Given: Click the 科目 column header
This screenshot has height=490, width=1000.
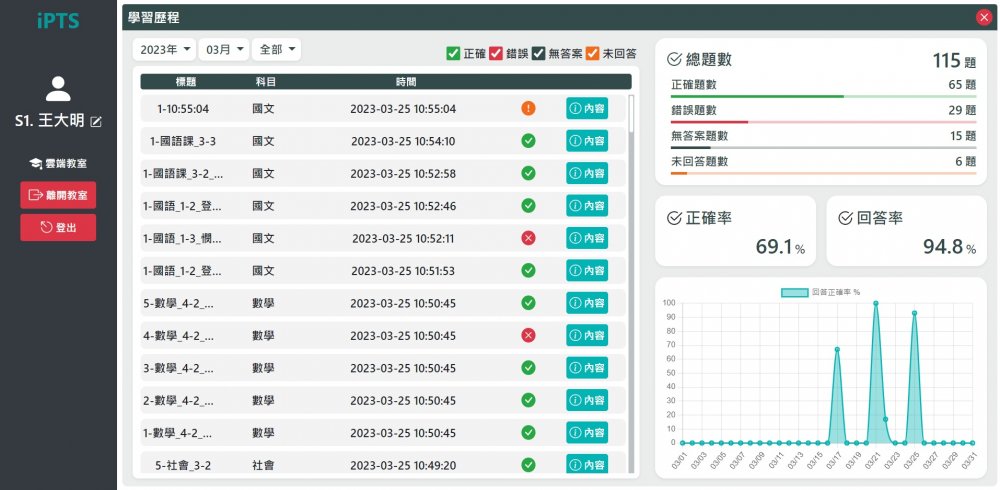Looking at the screenshot, I should coord(265,82).
